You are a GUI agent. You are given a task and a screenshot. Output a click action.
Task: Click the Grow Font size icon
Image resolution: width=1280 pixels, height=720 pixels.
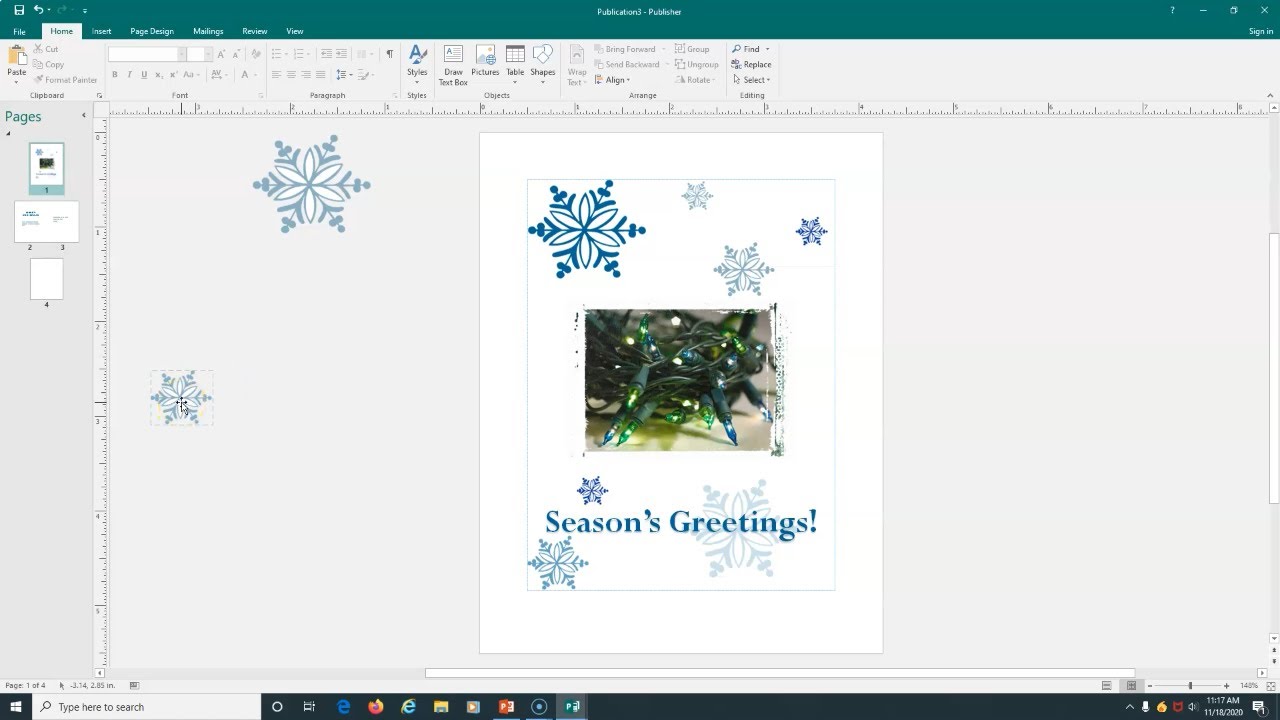pos(221,54)
